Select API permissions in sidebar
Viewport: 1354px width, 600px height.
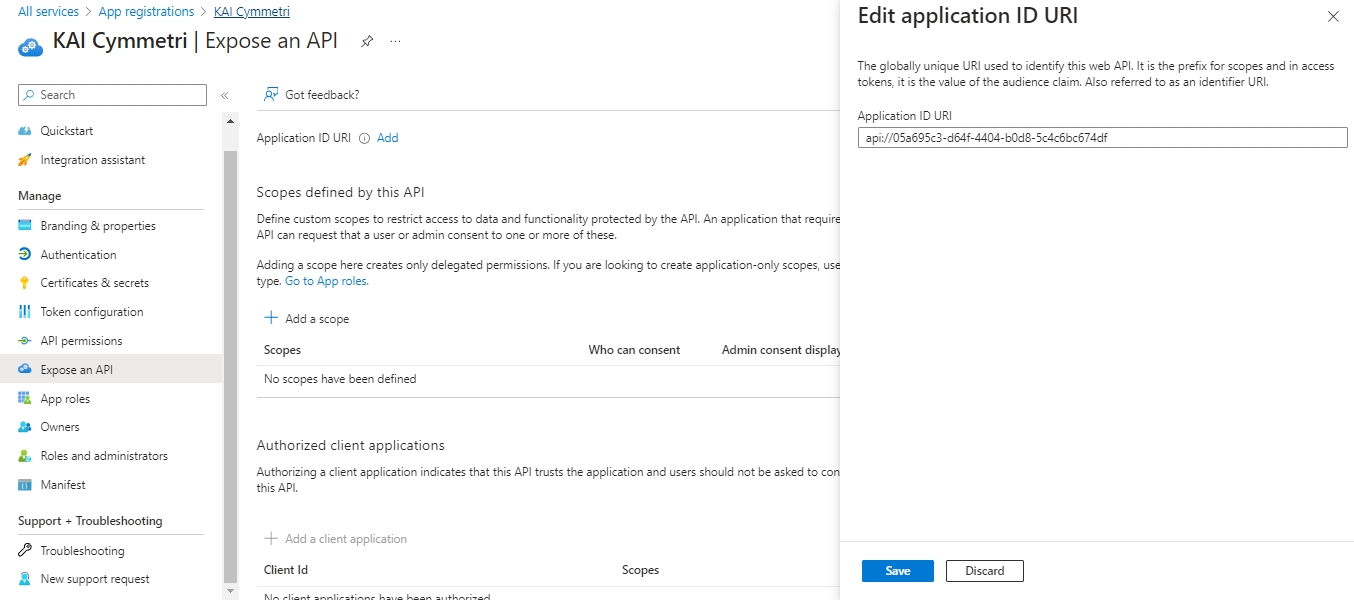click(x=81, y=341)
